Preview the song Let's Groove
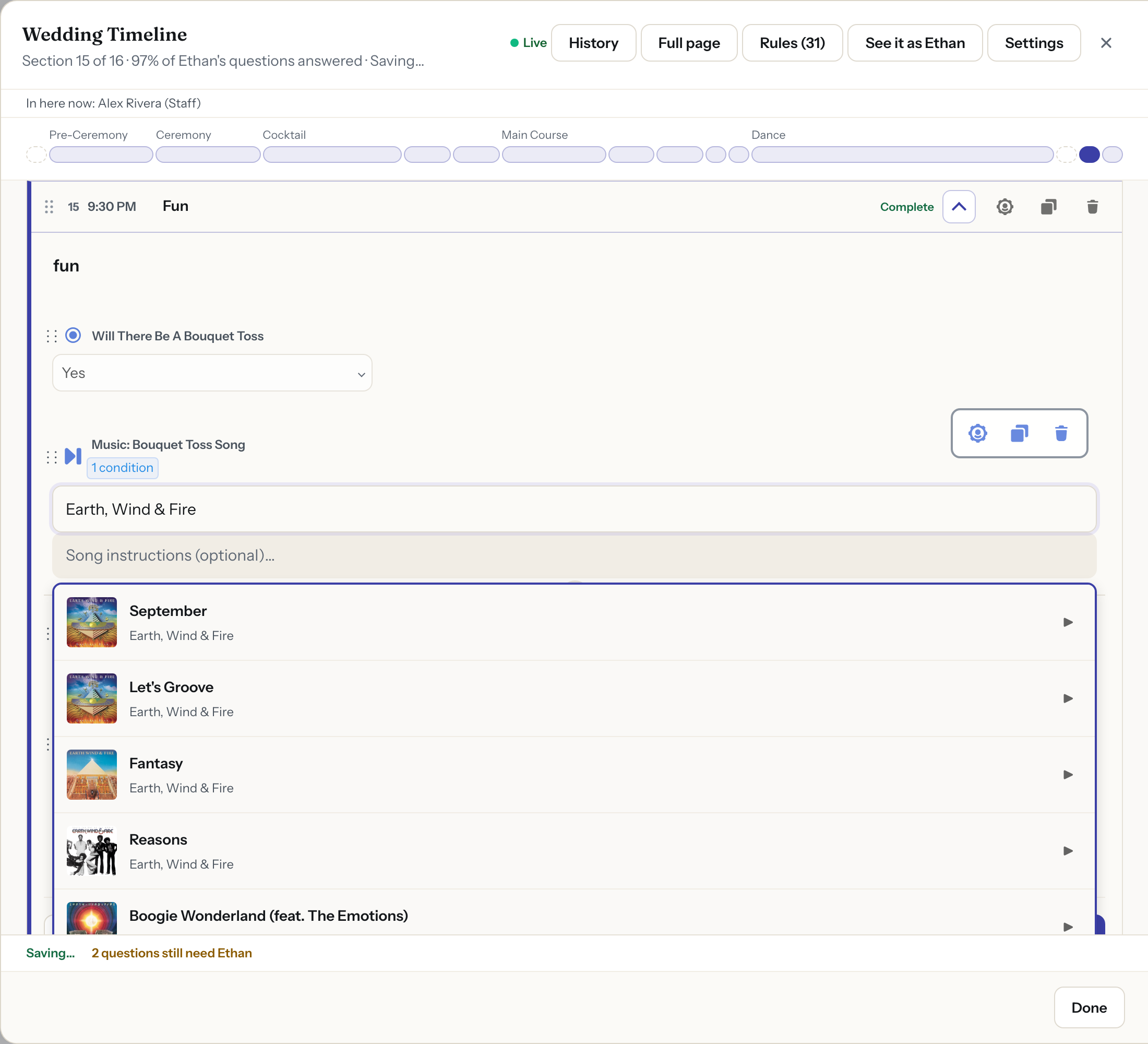Screen dimensions: 1148x1044 (1068, 698)
